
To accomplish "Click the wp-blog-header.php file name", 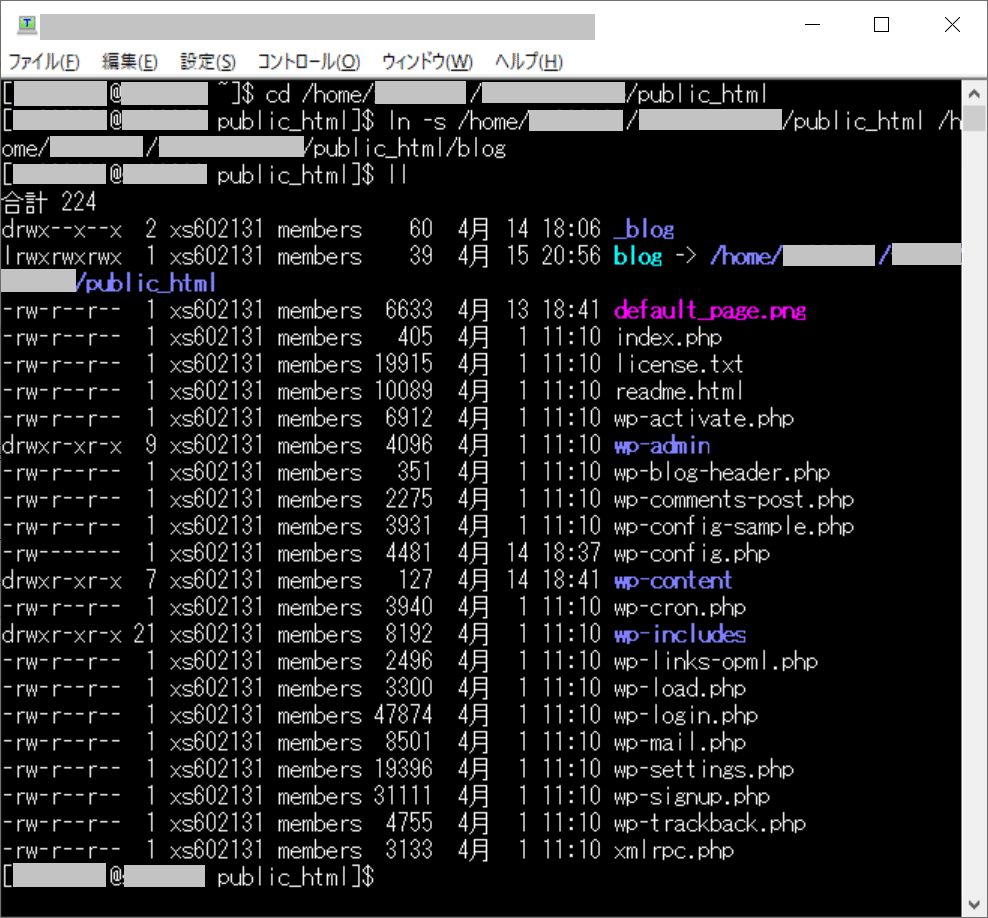I will click(x=722, y=473).
